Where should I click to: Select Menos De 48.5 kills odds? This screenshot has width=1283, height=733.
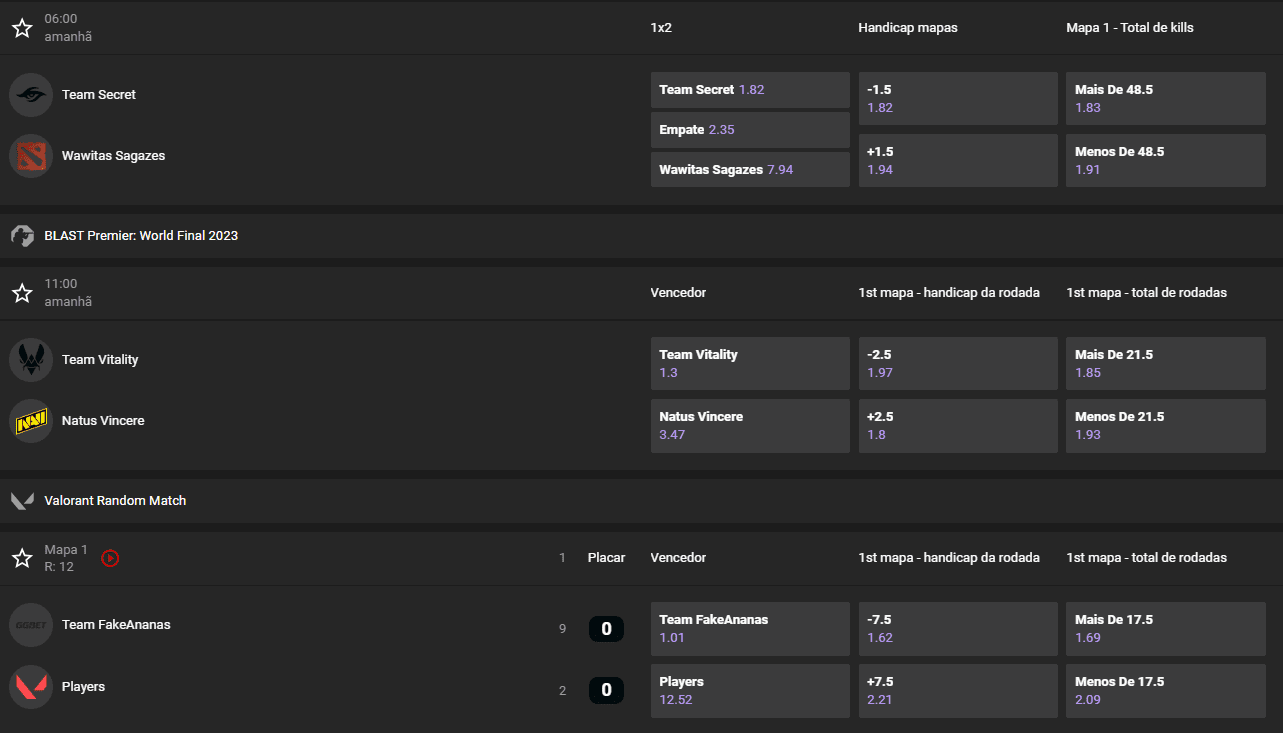point(1166,160)
